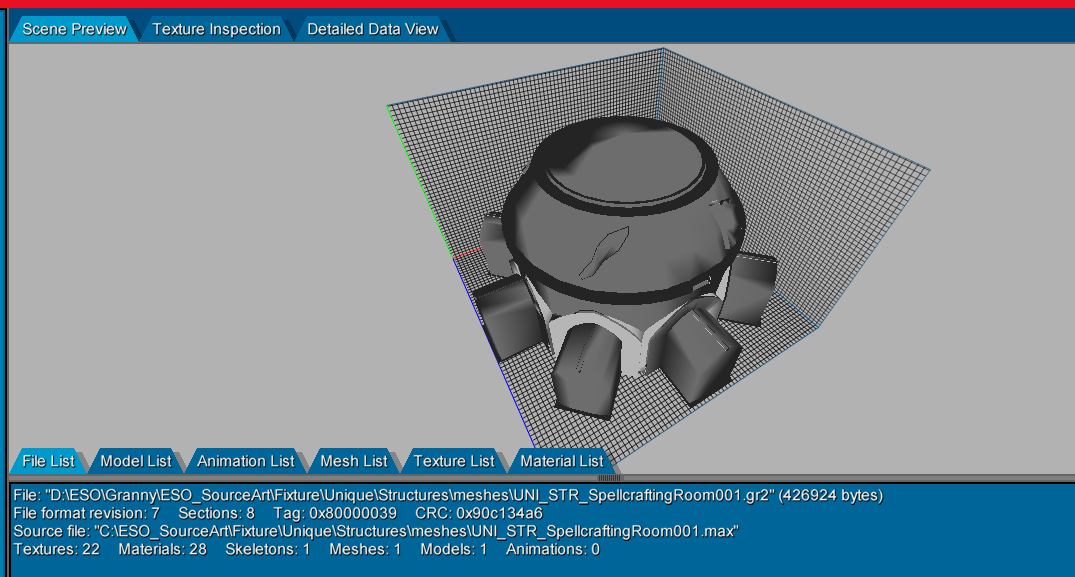Click the 'Animations: 0' count
This screenshot has width=1075, height=577.
pos(553,549)
